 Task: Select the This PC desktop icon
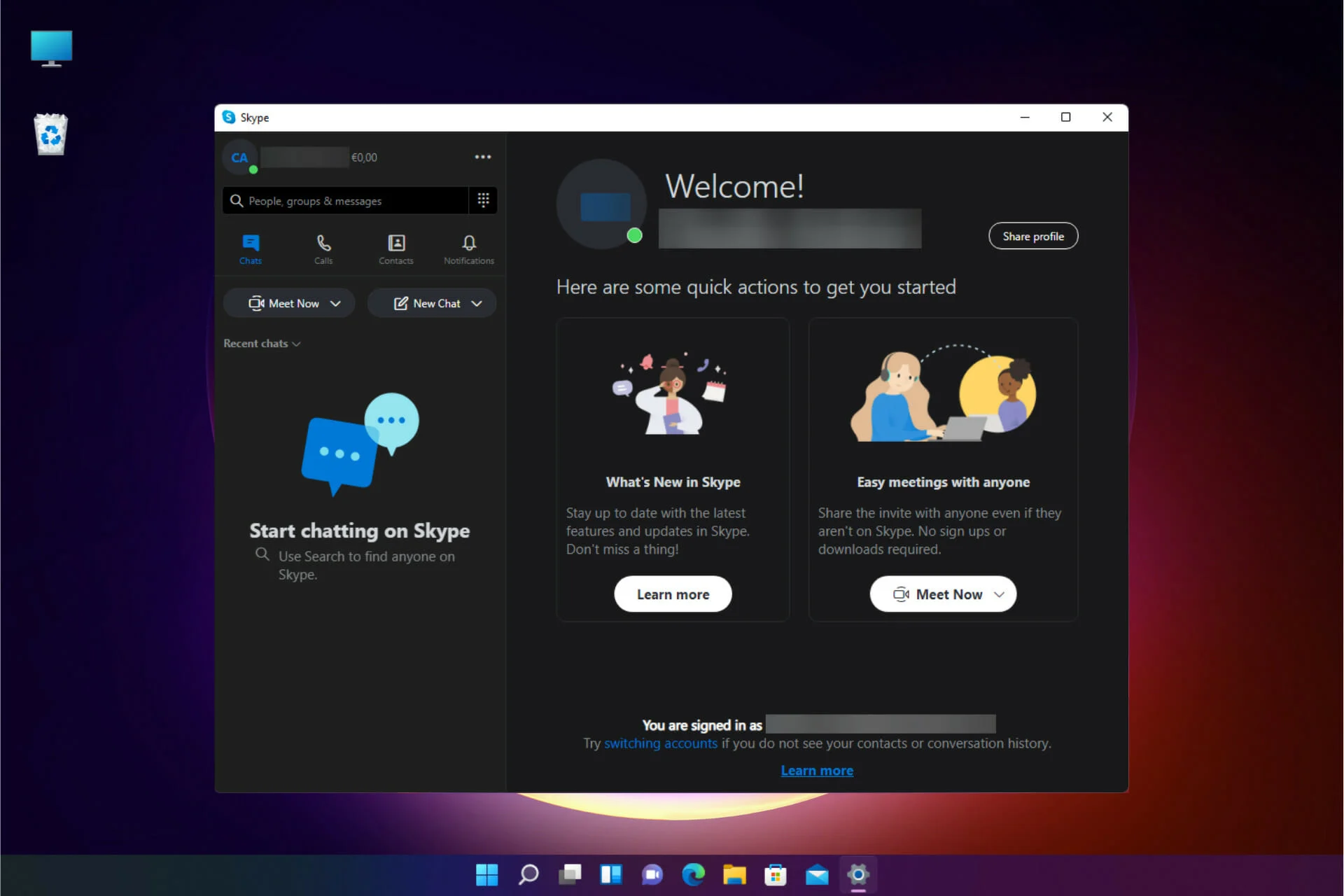click(51, 48)
